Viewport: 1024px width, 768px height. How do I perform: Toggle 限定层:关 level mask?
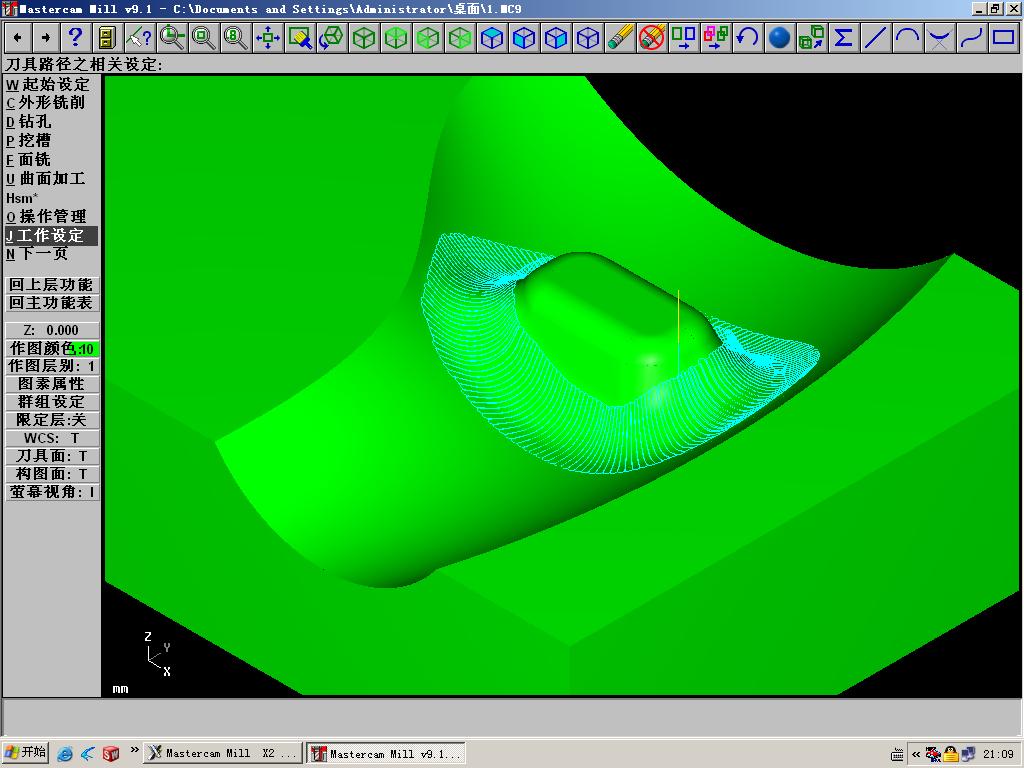click(52, 420)
